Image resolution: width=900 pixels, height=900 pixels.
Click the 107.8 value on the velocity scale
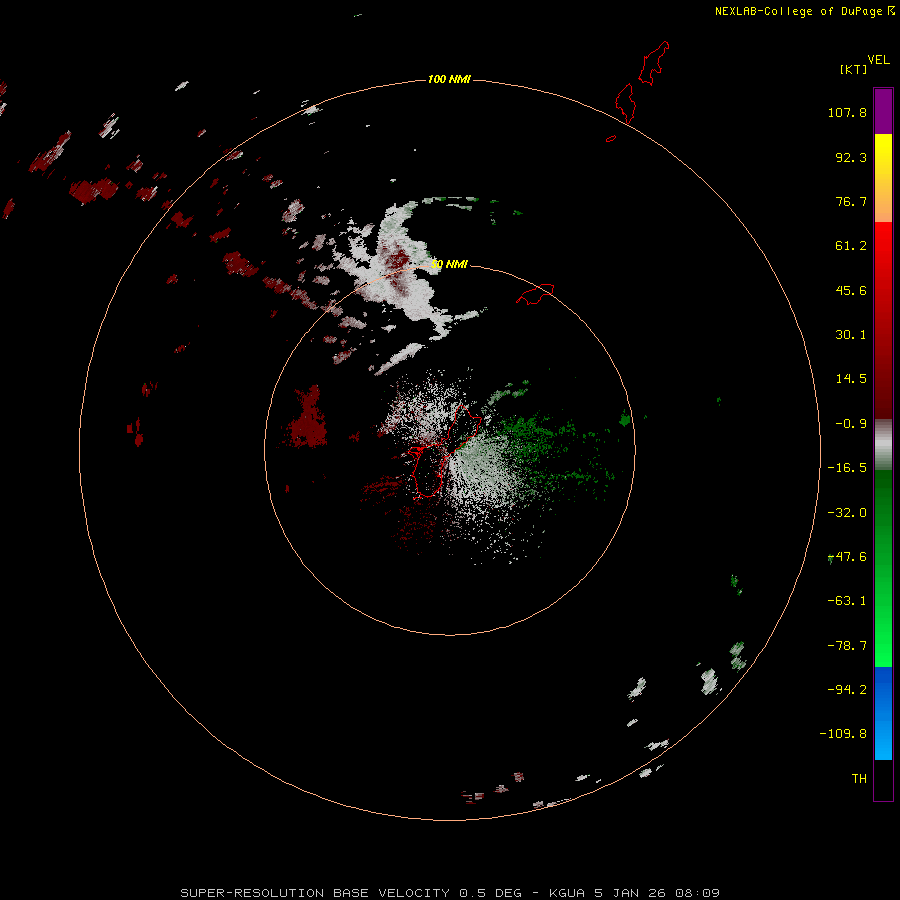coord(847,112)
